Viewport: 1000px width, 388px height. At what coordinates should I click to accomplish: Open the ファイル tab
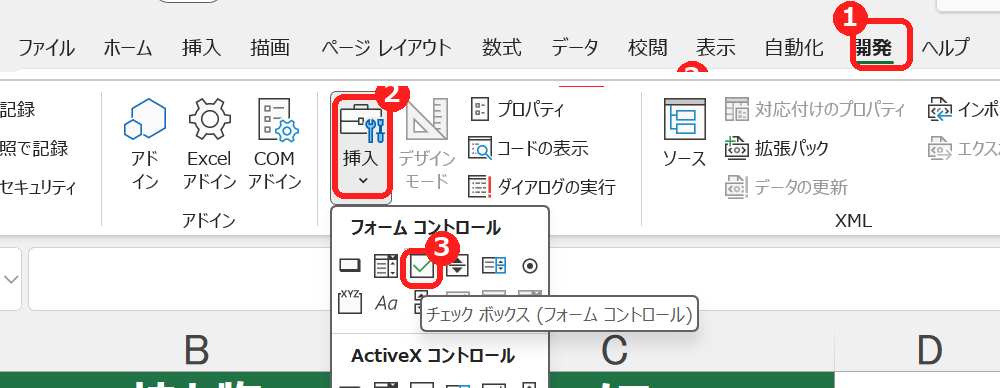(46, 48)
